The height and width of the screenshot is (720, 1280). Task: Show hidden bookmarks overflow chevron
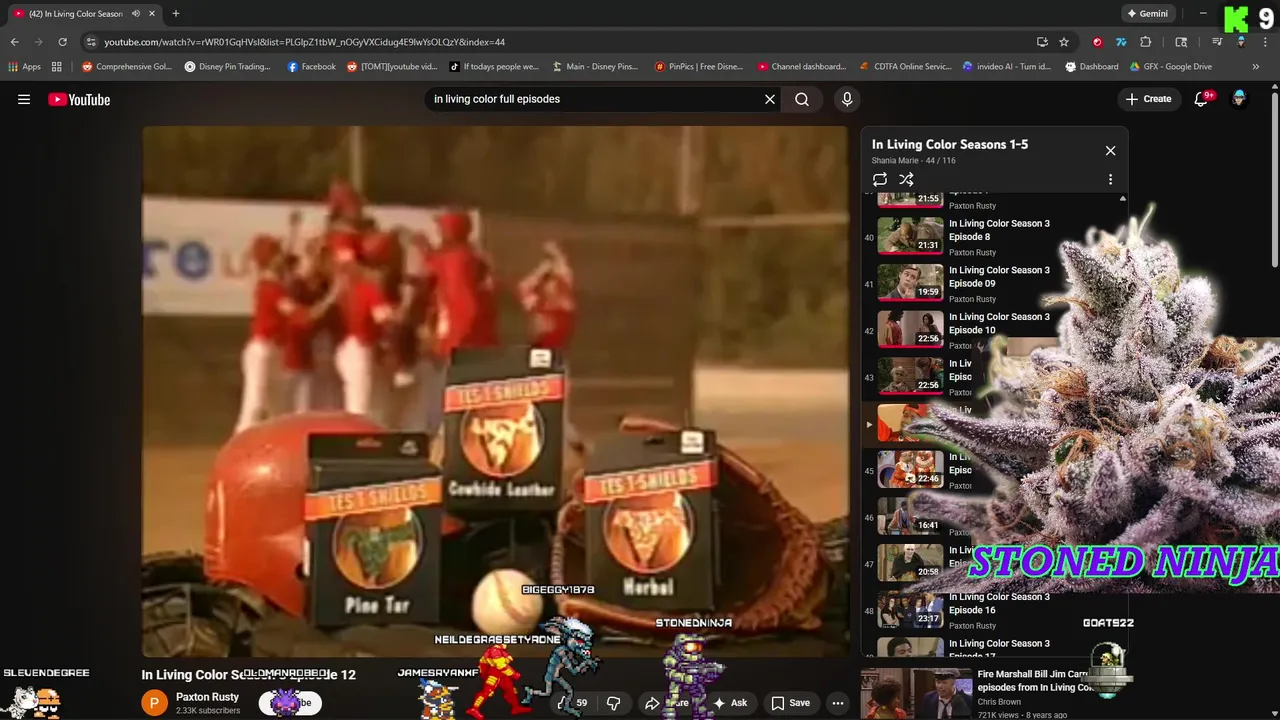pos(1256,67)
